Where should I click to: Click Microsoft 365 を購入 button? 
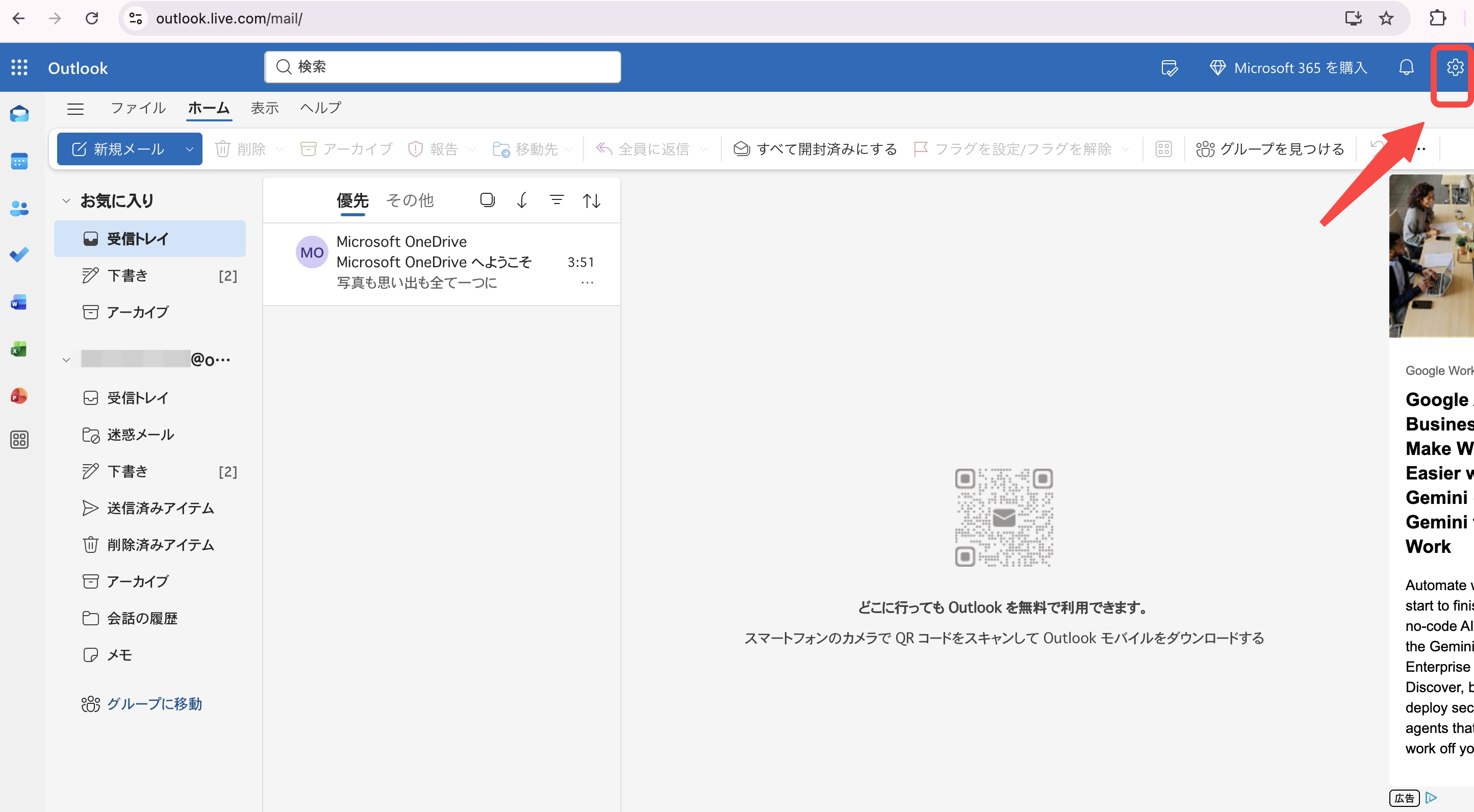coord(1288,67)
